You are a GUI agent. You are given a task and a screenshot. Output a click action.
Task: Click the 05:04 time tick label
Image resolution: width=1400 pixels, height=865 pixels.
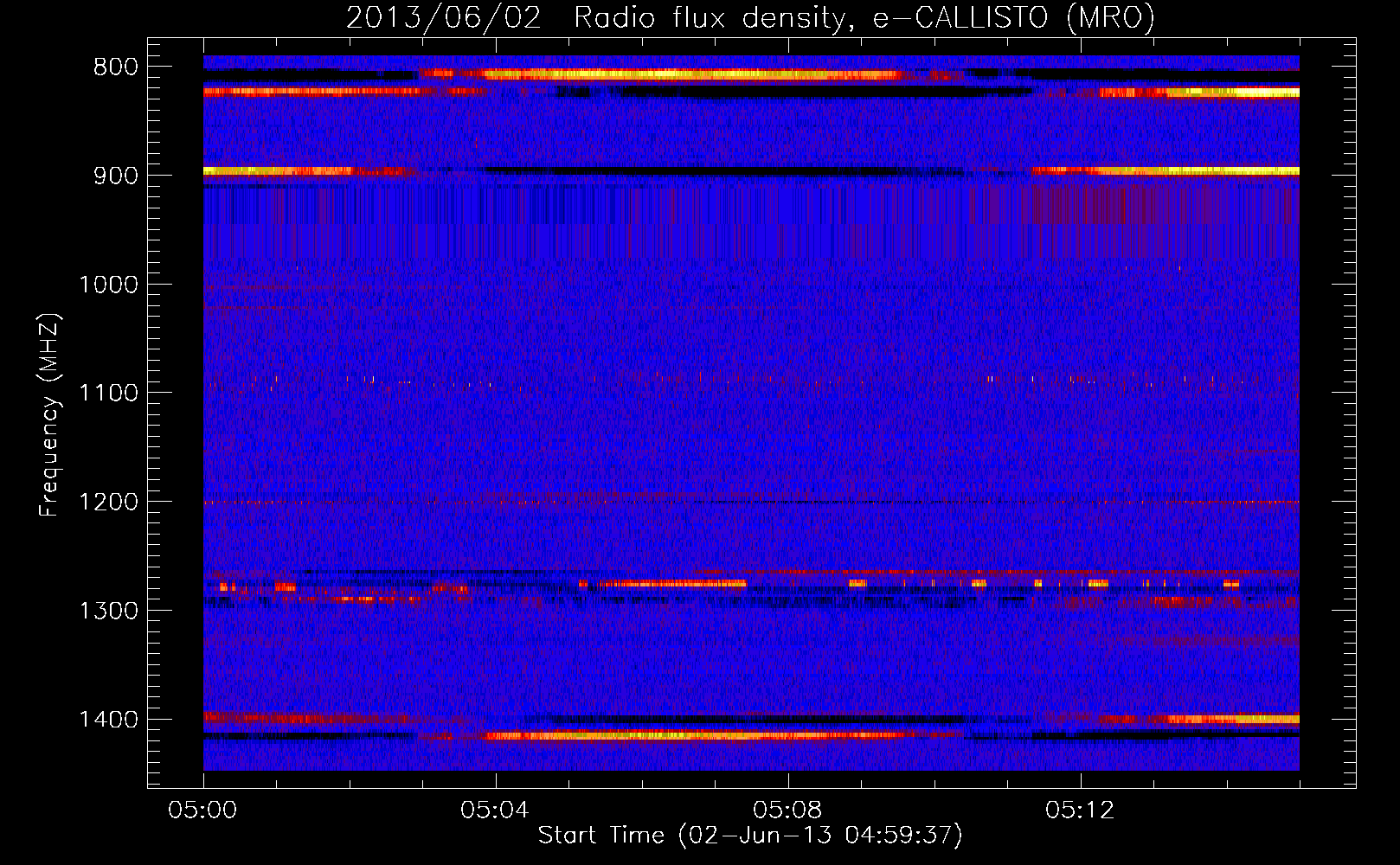click(495, 811)
